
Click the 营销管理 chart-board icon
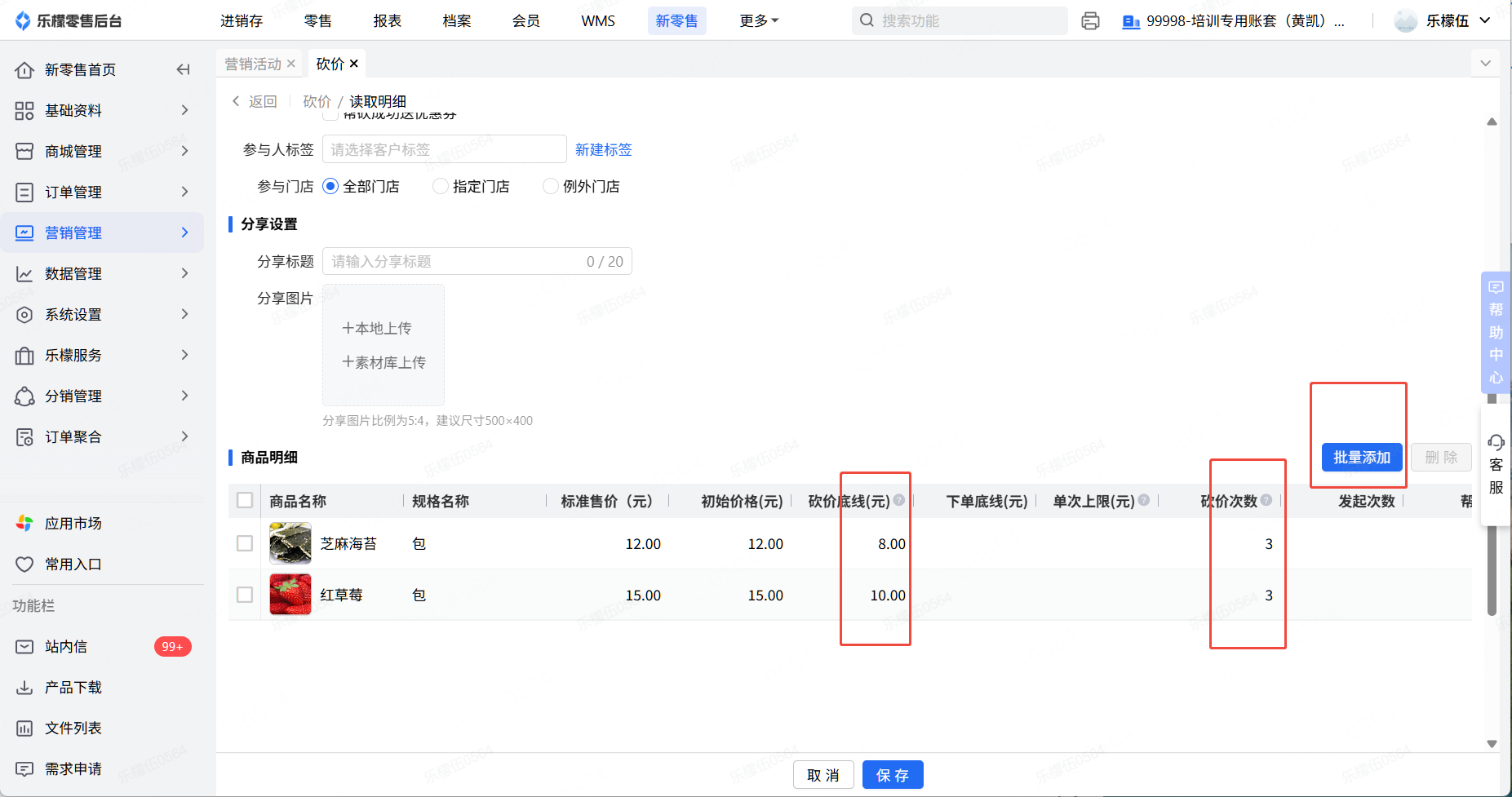(x=24, y=233)
